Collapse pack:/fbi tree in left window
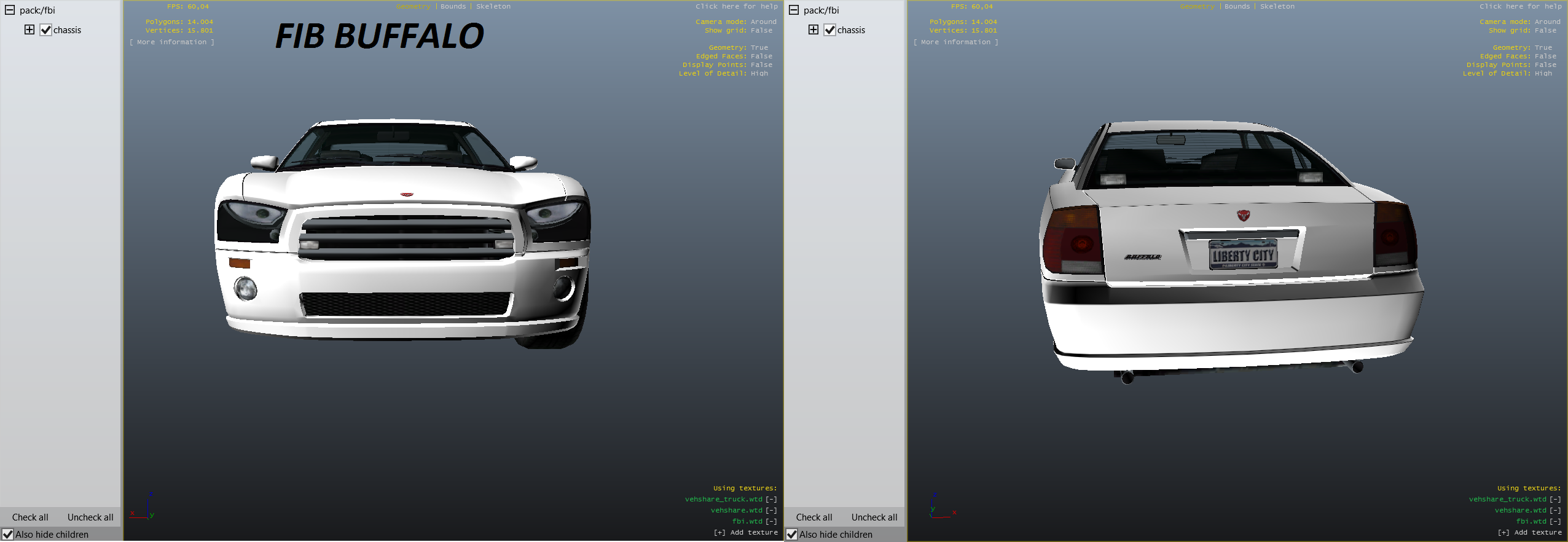1568x542 pixels. (x=10, y=10)
